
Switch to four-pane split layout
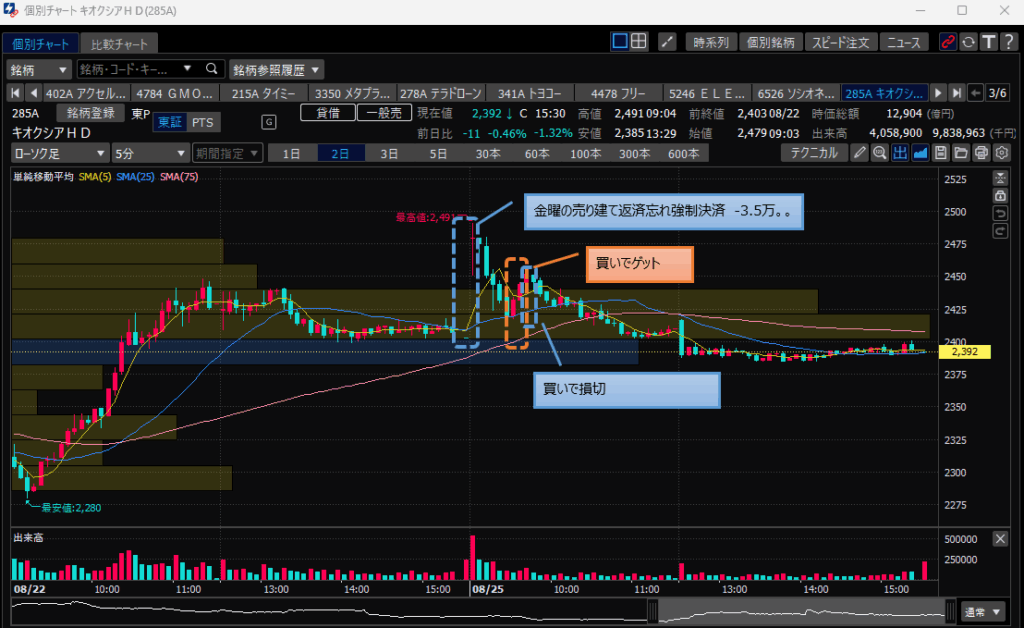coord(638,42)
